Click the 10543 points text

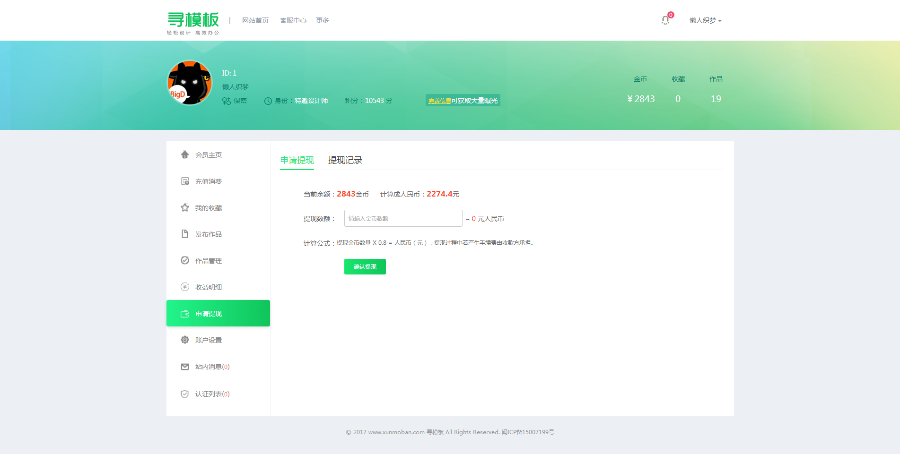pyautogui.click(x=368, y=101)
